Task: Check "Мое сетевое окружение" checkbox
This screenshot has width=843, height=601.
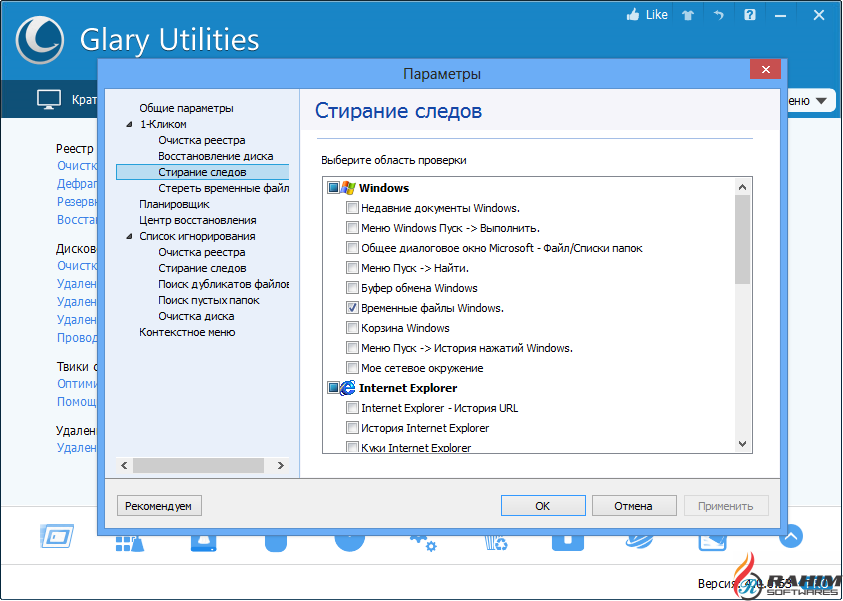Action: (x=352, y=368)
